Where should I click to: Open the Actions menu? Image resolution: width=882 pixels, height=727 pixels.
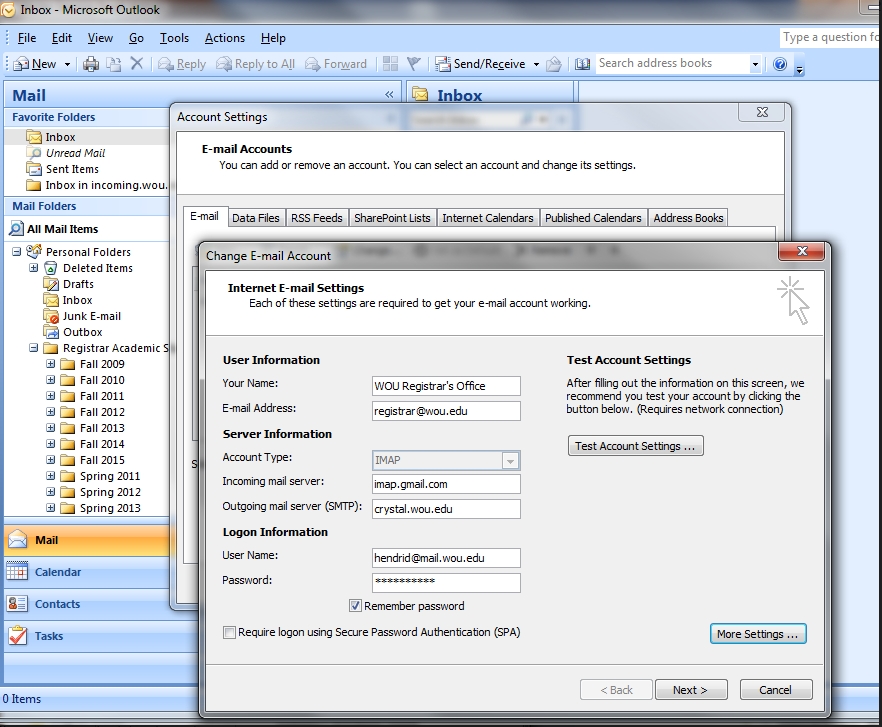pos(225,38)
